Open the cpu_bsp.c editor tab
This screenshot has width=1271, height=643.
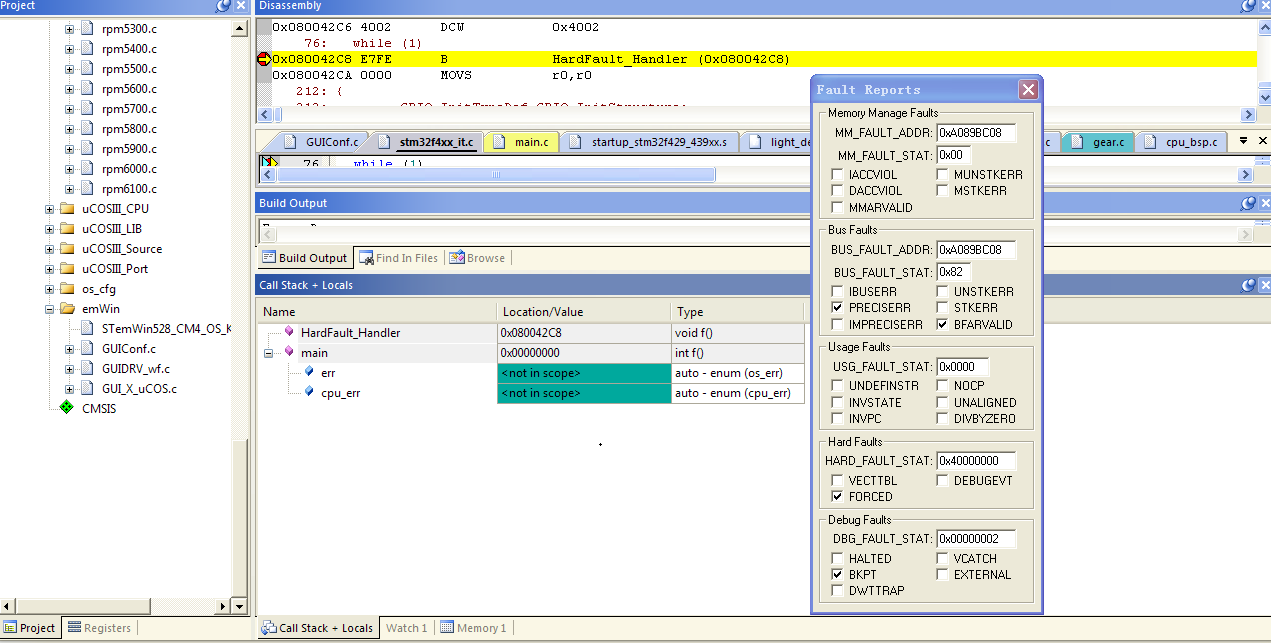(x=1182, y=142)
